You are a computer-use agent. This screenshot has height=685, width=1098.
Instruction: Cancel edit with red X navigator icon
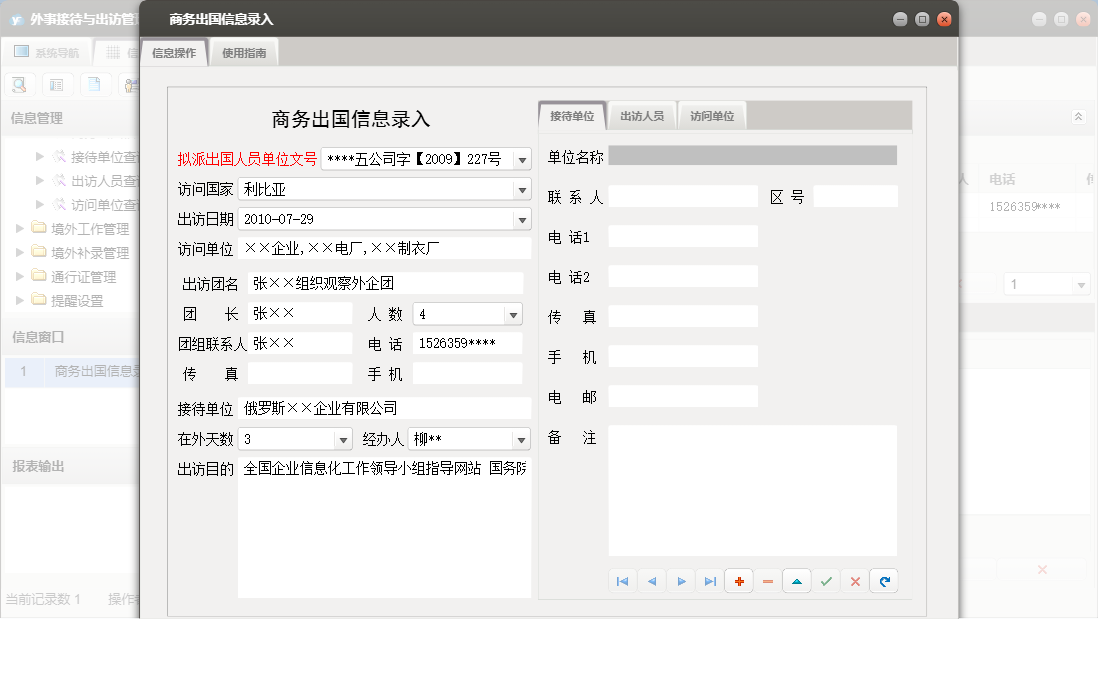pos(855,581)
